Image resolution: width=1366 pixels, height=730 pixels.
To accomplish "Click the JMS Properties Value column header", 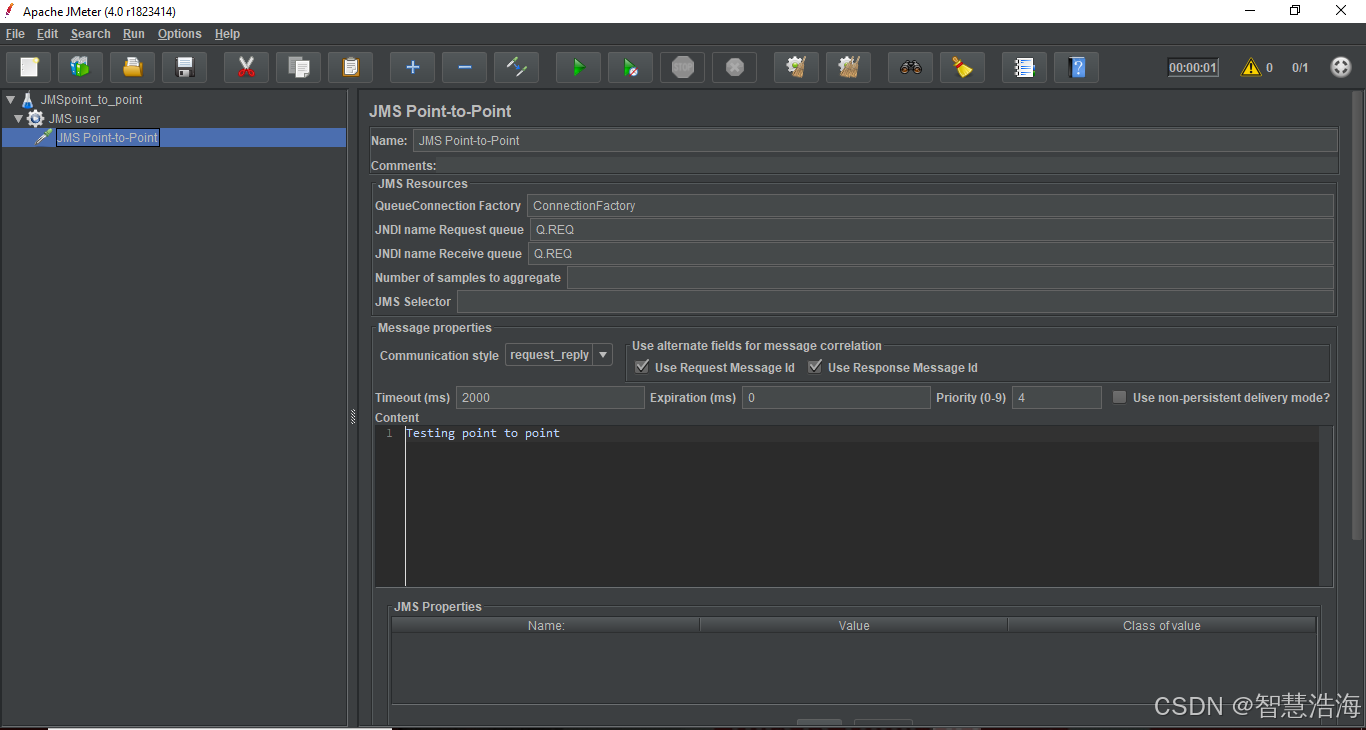I will [854, 626].
